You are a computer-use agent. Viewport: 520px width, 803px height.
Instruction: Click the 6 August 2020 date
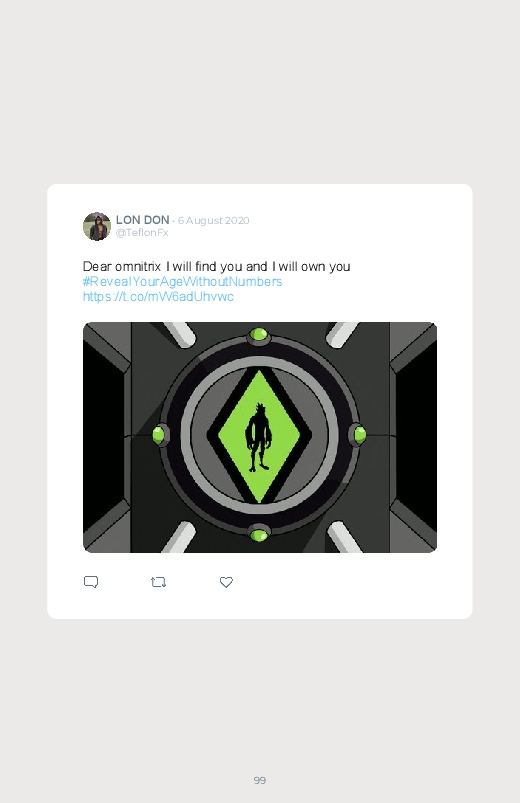(x=214, y=220)
